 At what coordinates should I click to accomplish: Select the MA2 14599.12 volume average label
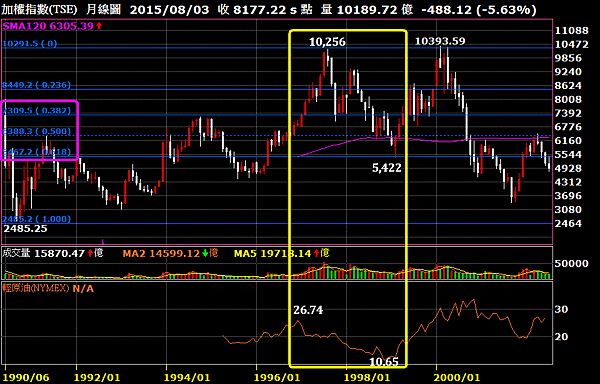pyautogui.click(x=161, y=253)
